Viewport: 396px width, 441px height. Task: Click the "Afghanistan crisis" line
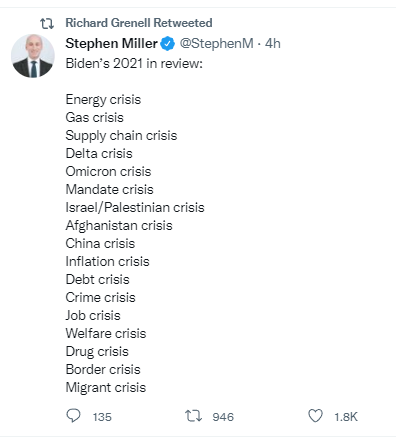pos(119,226)
